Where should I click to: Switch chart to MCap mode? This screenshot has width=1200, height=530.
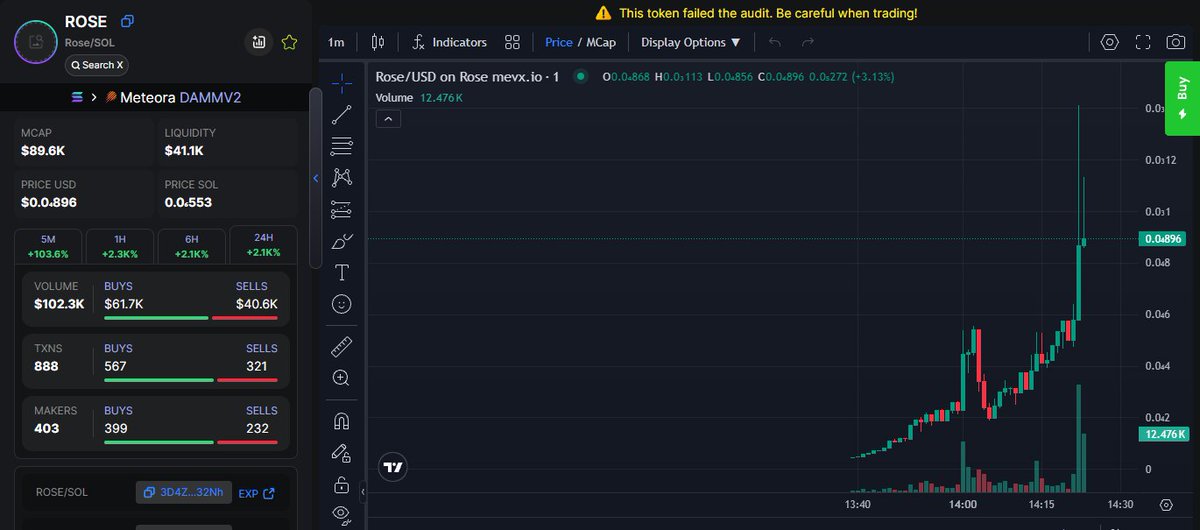coord(601,42)
